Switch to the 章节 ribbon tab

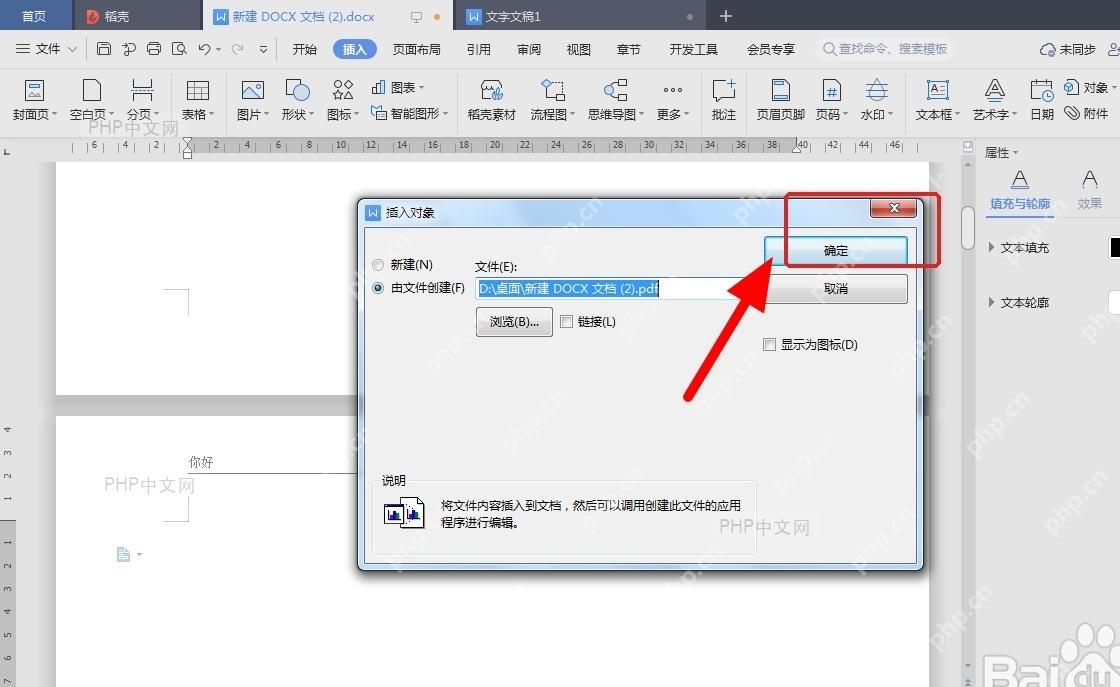(629, 49)
